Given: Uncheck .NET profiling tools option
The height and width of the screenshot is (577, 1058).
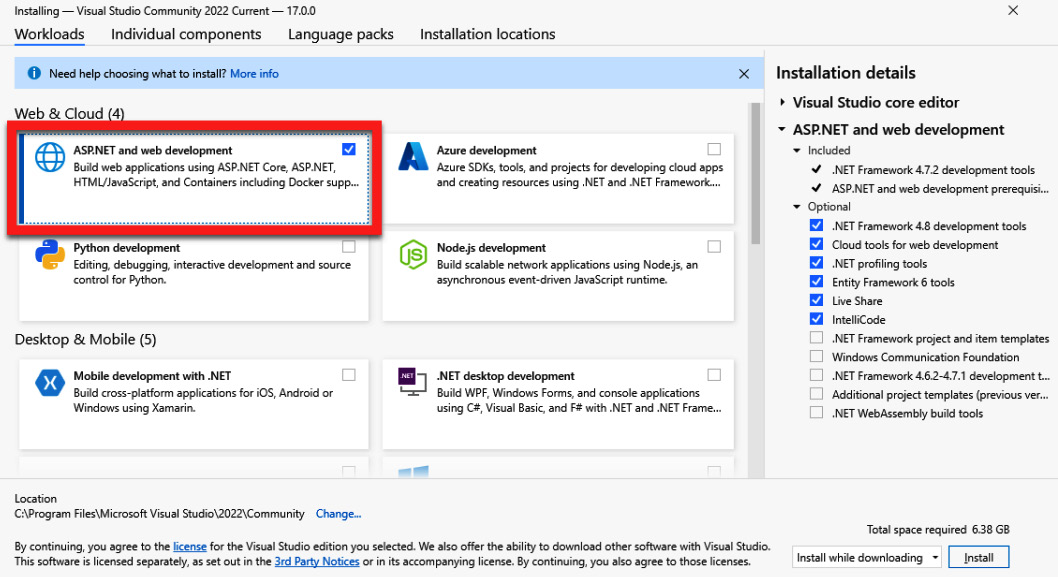Looking at the screenshot, I should point(816,263).
